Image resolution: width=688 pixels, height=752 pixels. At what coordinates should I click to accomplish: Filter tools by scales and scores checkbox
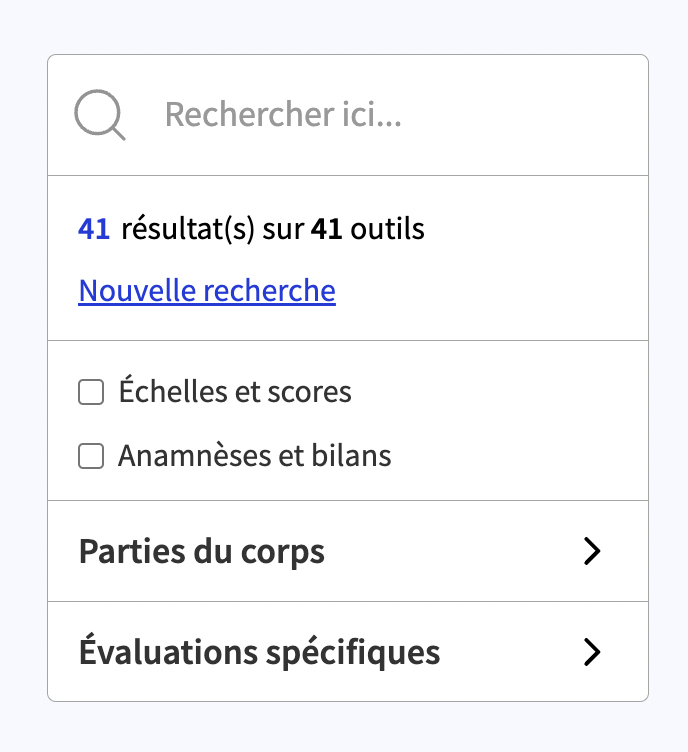pos(91,392)
